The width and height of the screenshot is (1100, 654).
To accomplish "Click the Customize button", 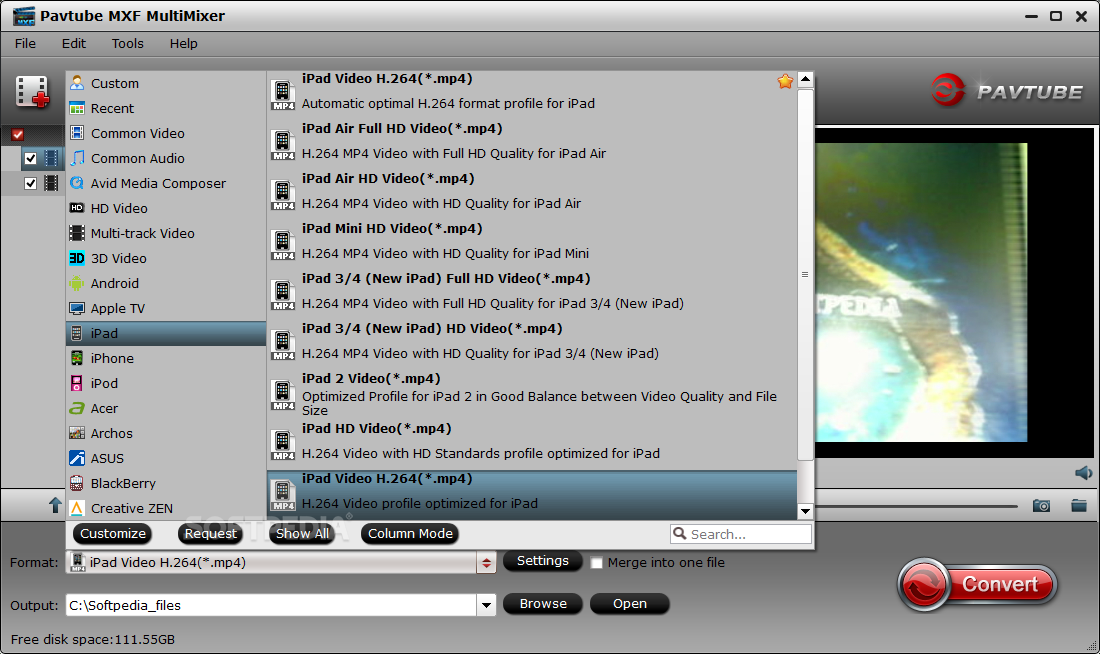I will tap(113, 534).
